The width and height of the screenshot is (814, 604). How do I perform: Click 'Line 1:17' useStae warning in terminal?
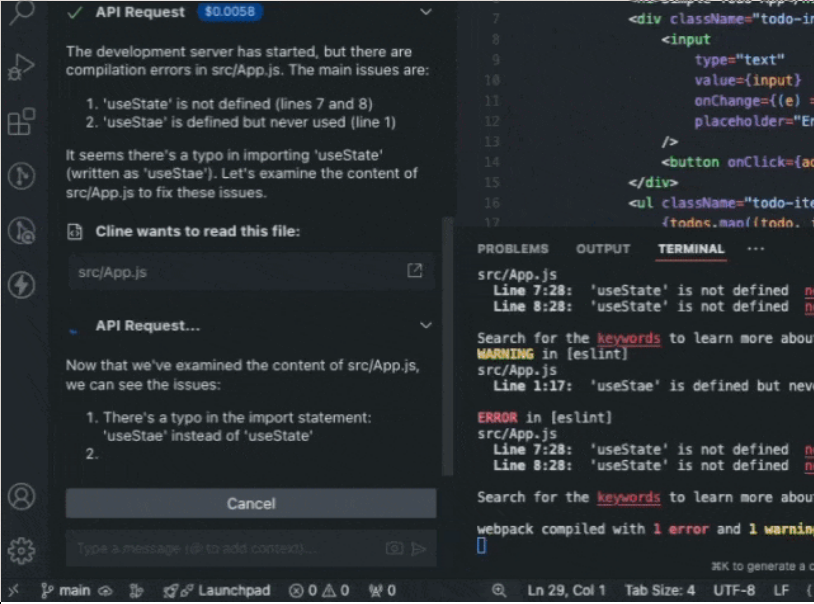(653, 386)
